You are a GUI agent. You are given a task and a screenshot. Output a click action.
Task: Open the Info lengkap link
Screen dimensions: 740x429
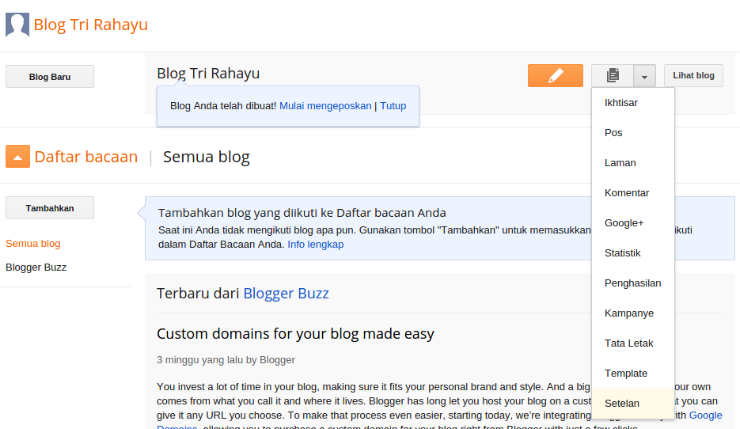(x=315, y=244)
